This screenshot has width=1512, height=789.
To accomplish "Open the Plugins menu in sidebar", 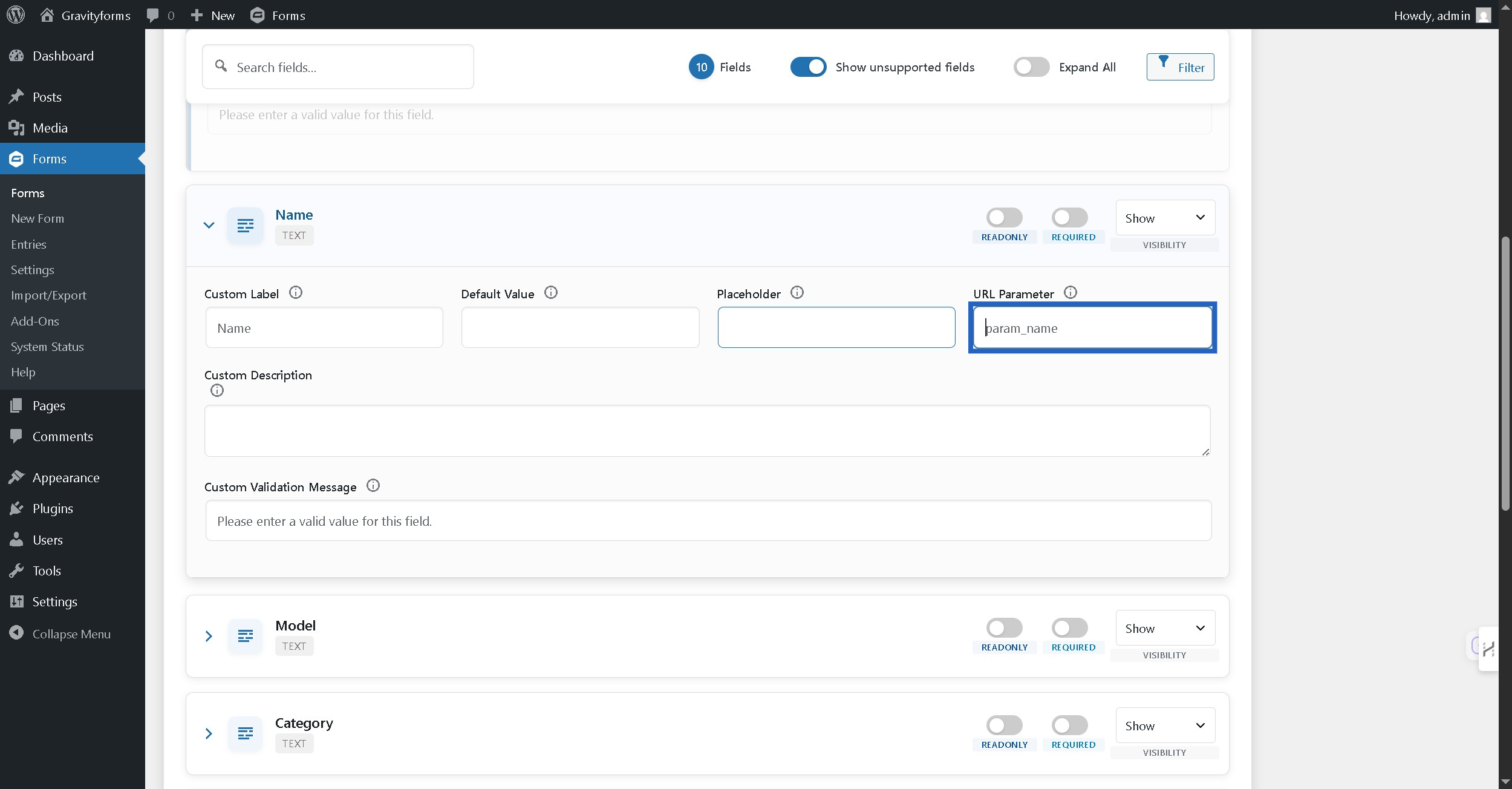I will click(x=53, y=509).
